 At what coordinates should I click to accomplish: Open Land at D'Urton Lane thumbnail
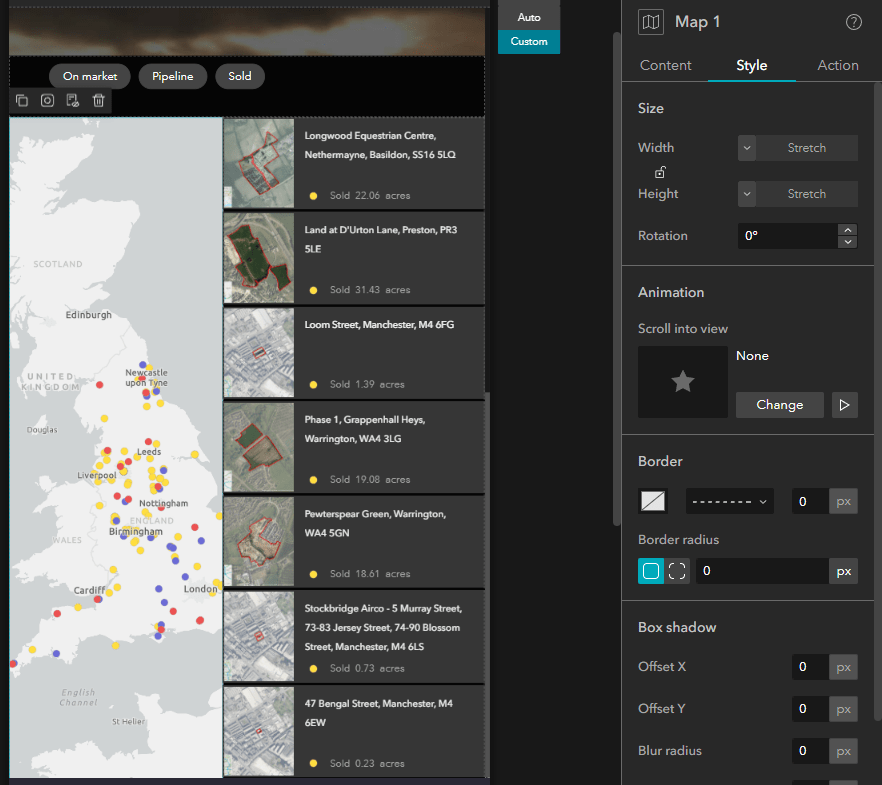click(x=259, y=258)
